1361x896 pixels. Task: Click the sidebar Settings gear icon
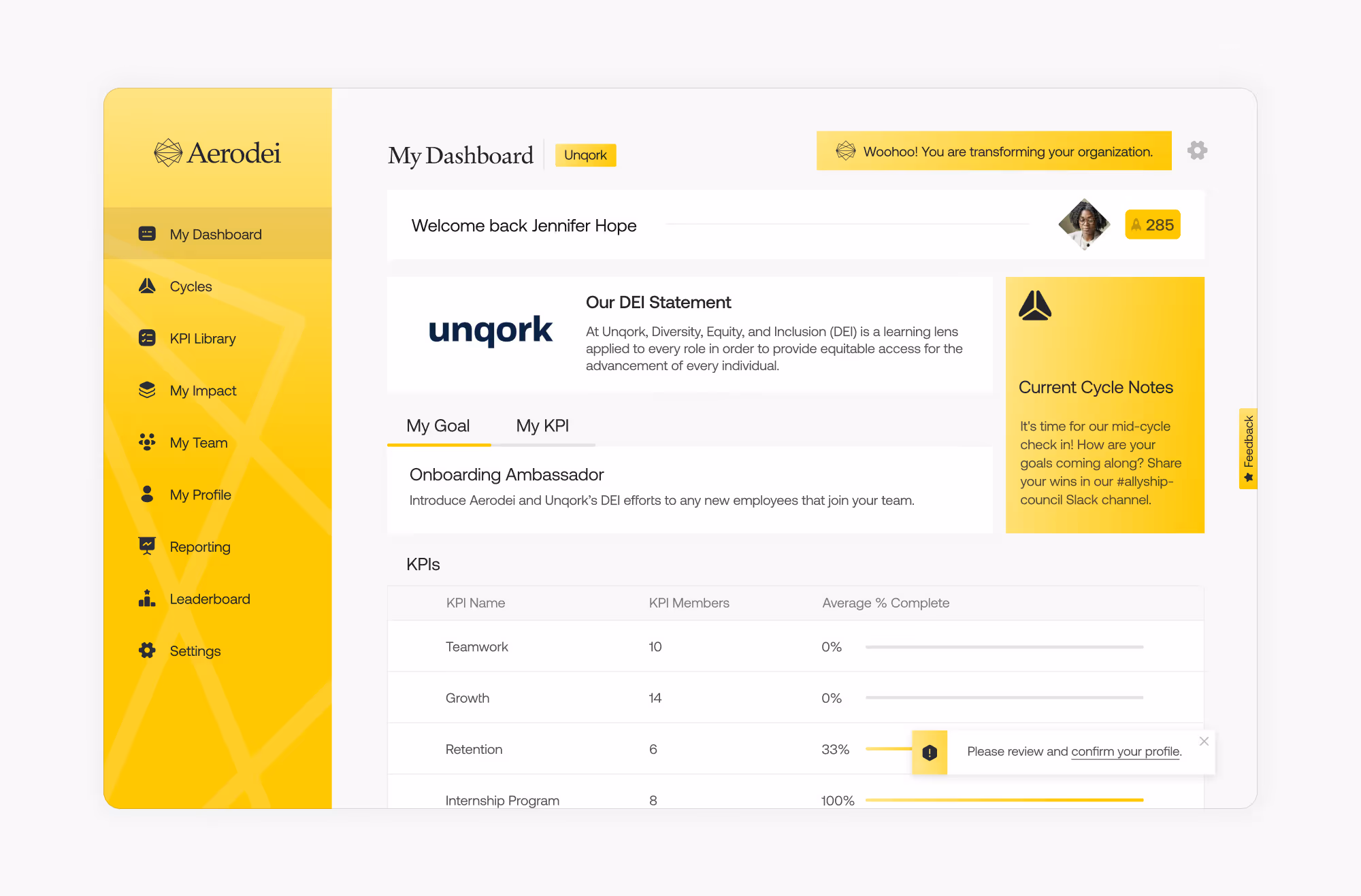point(147,650)
